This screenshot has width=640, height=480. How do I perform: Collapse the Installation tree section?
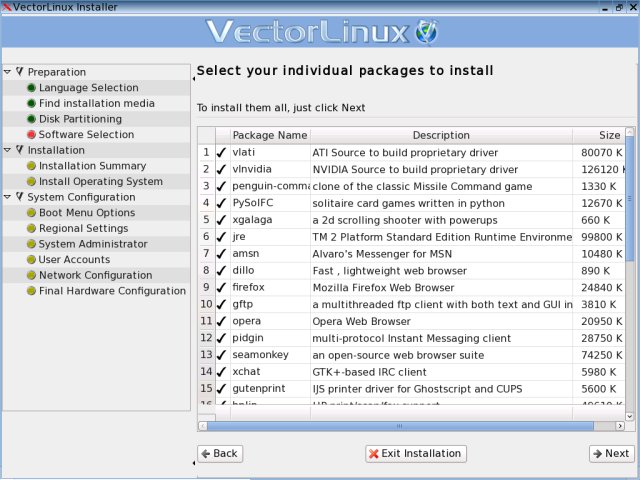(x=7, y=150)
